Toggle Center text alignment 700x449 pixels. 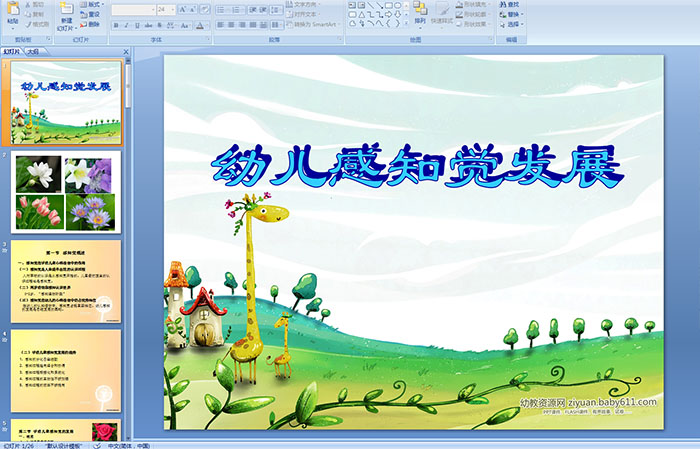pyautogui.click(x=231, y=25)
